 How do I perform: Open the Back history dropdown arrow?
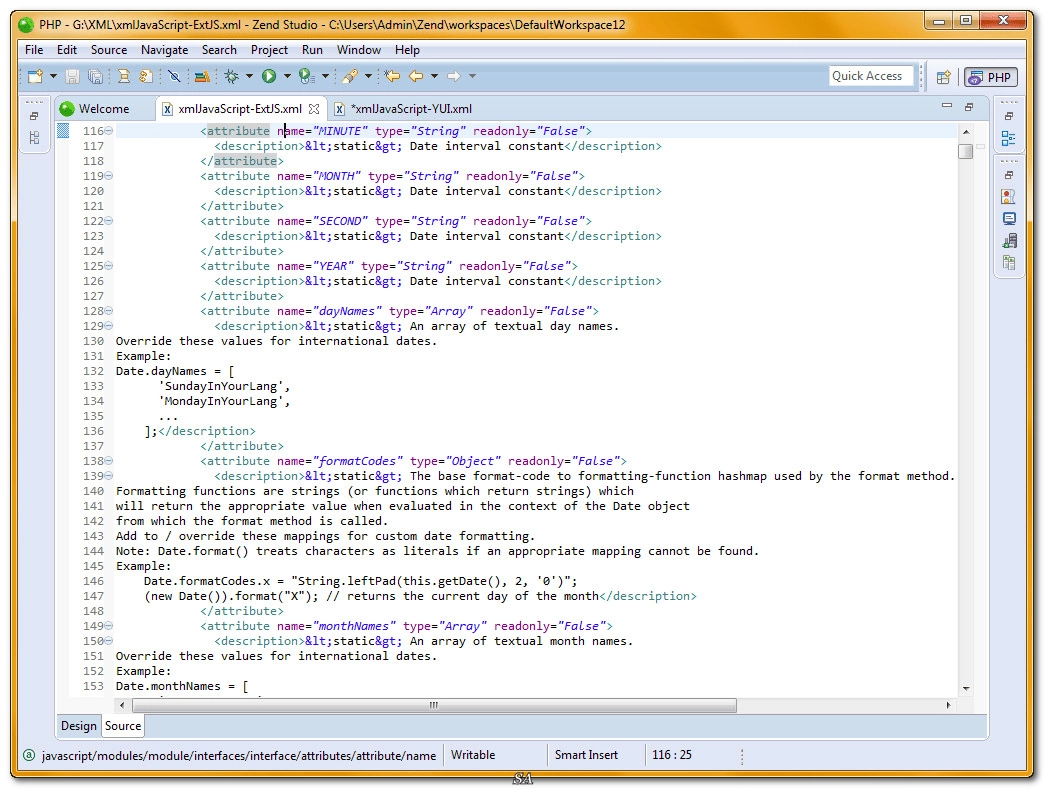tap(435, 77)
